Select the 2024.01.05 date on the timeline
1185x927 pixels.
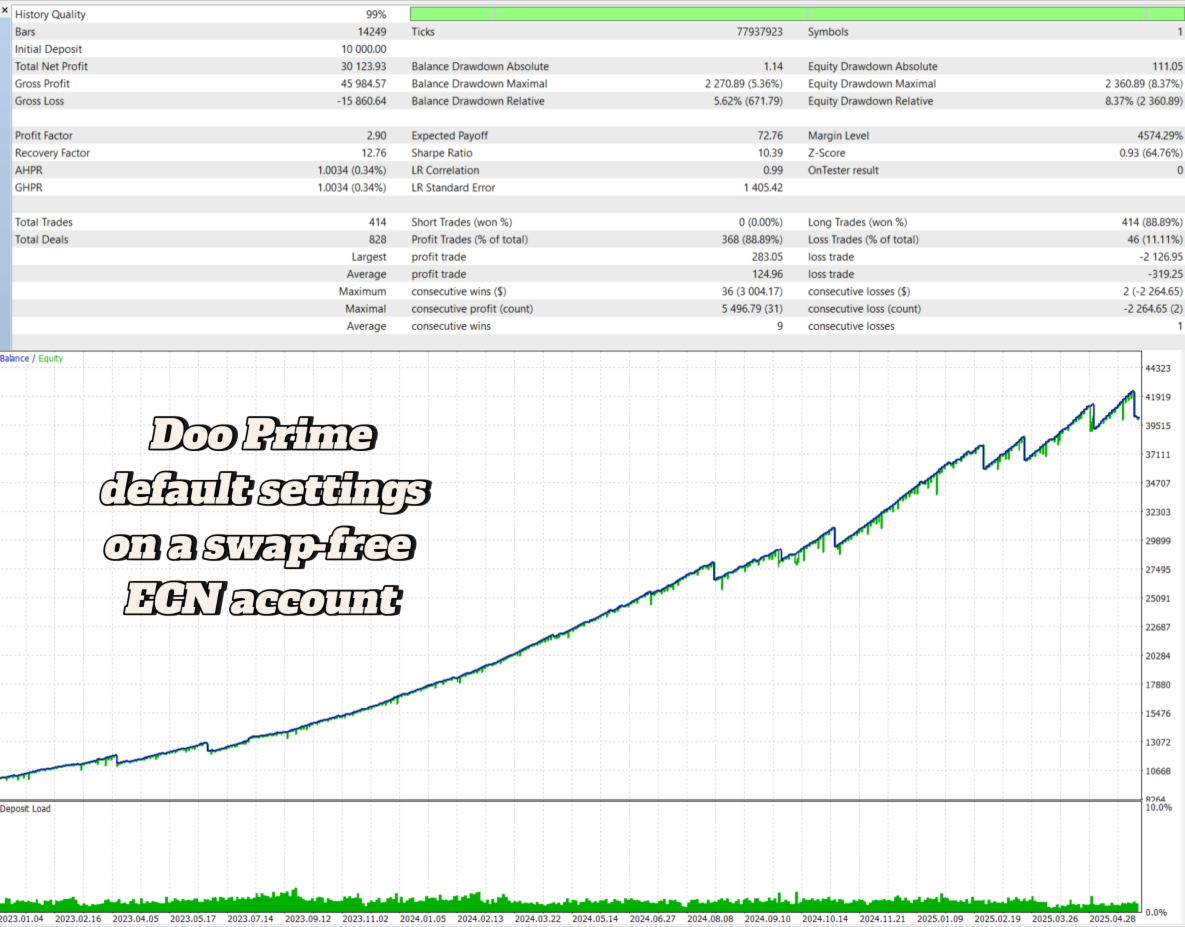tap(422, 919)
